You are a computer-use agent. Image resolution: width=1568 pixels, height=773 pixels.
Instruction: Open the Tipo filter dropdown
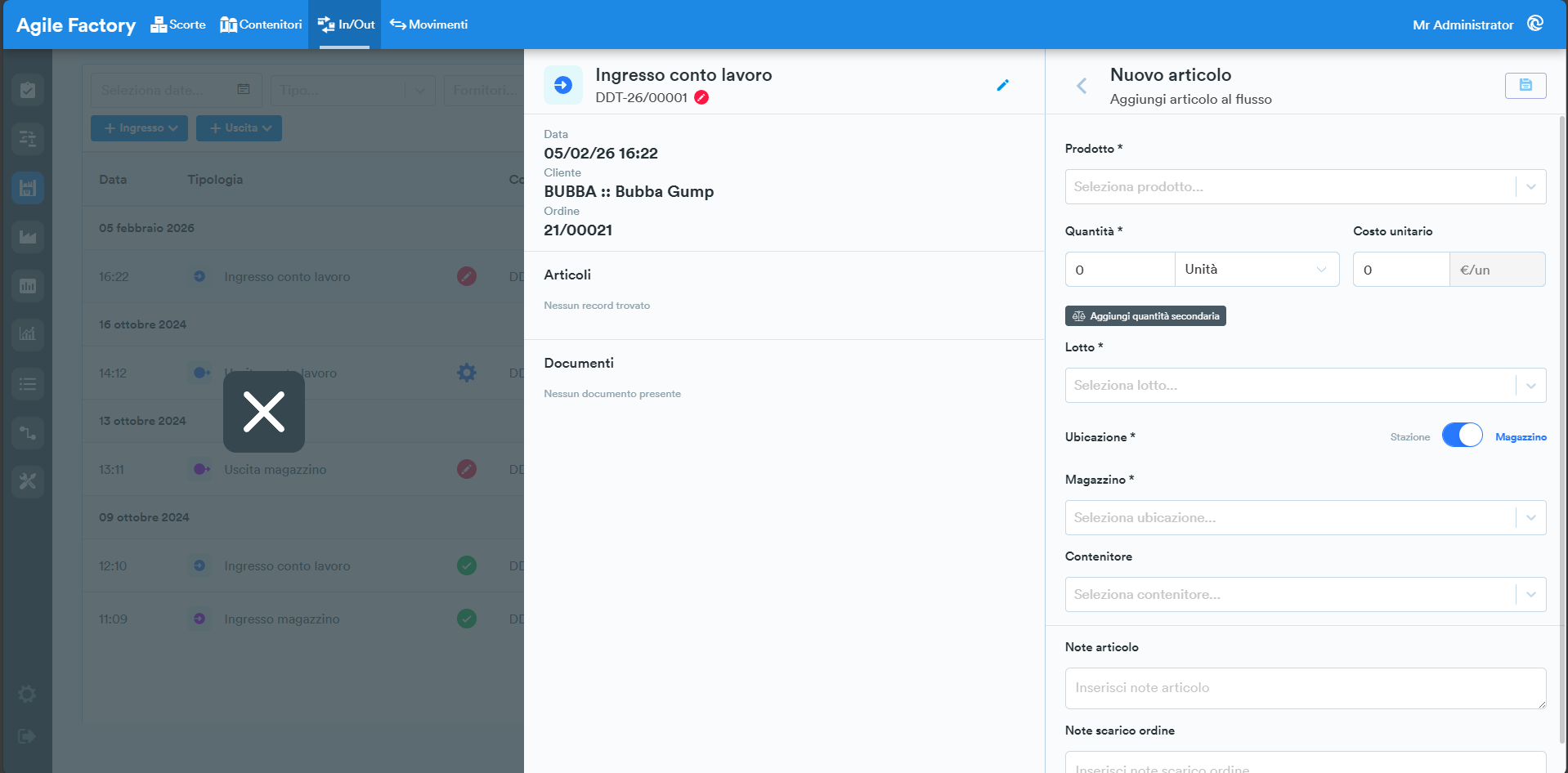[352, 90]
